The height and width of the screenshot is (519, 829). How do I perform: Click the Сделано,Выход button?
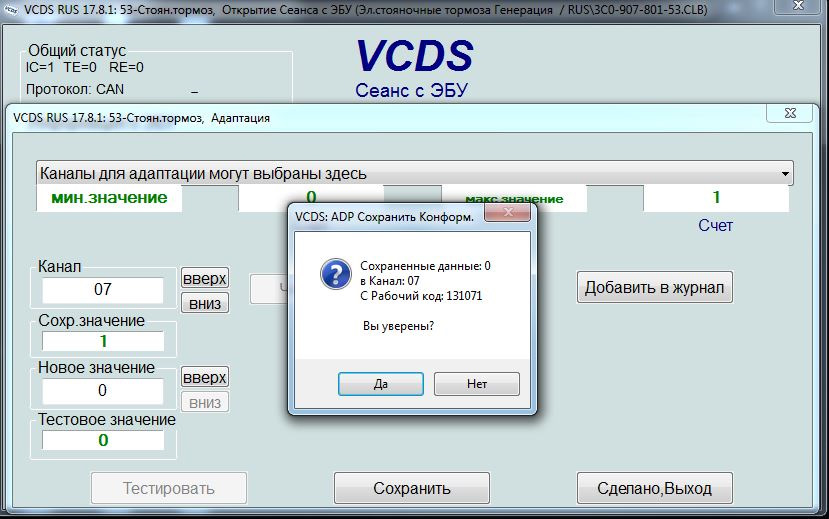[x=655, y=488]
